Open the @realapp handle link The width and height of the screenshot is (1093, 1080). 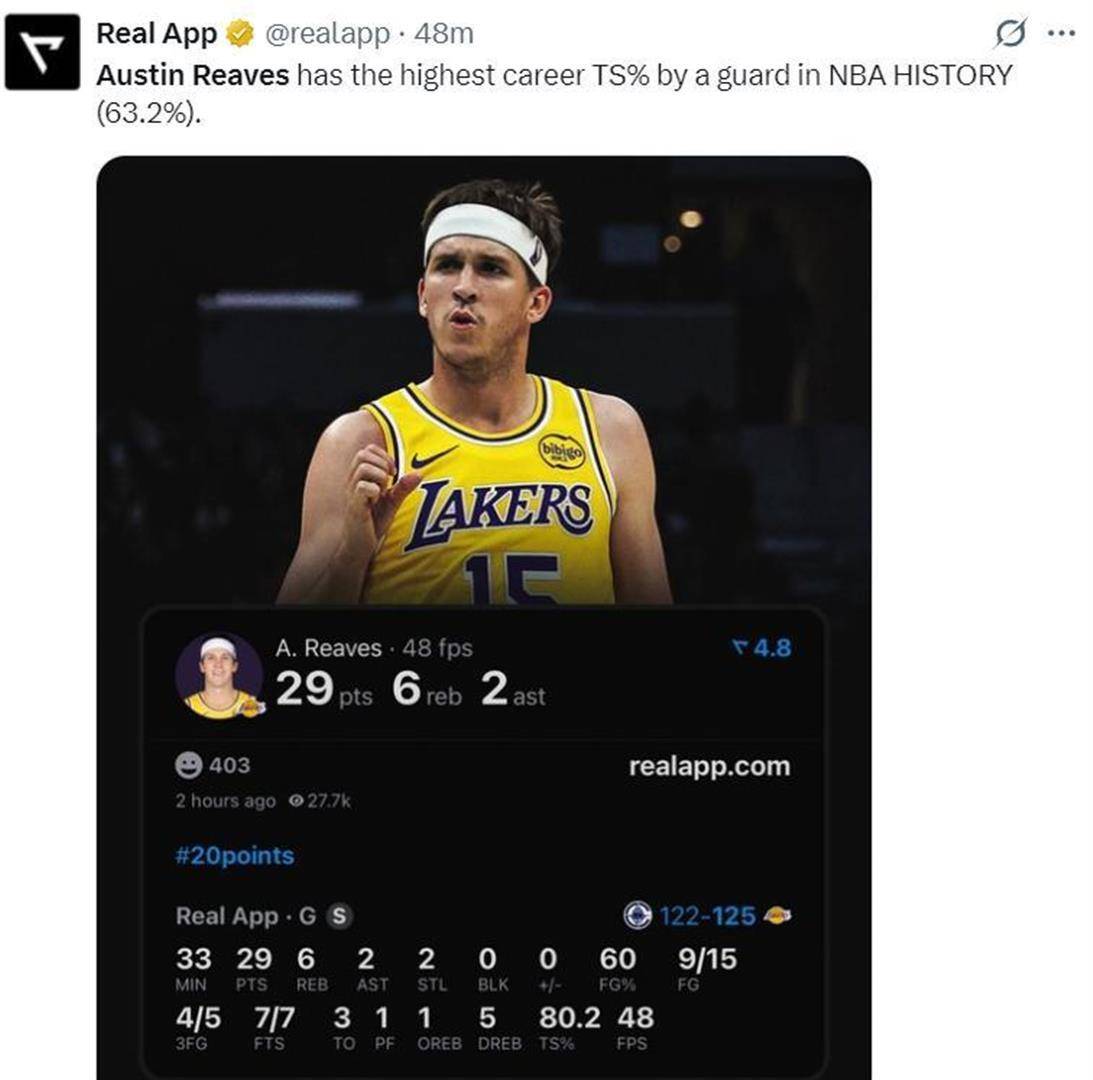point(326,35)
